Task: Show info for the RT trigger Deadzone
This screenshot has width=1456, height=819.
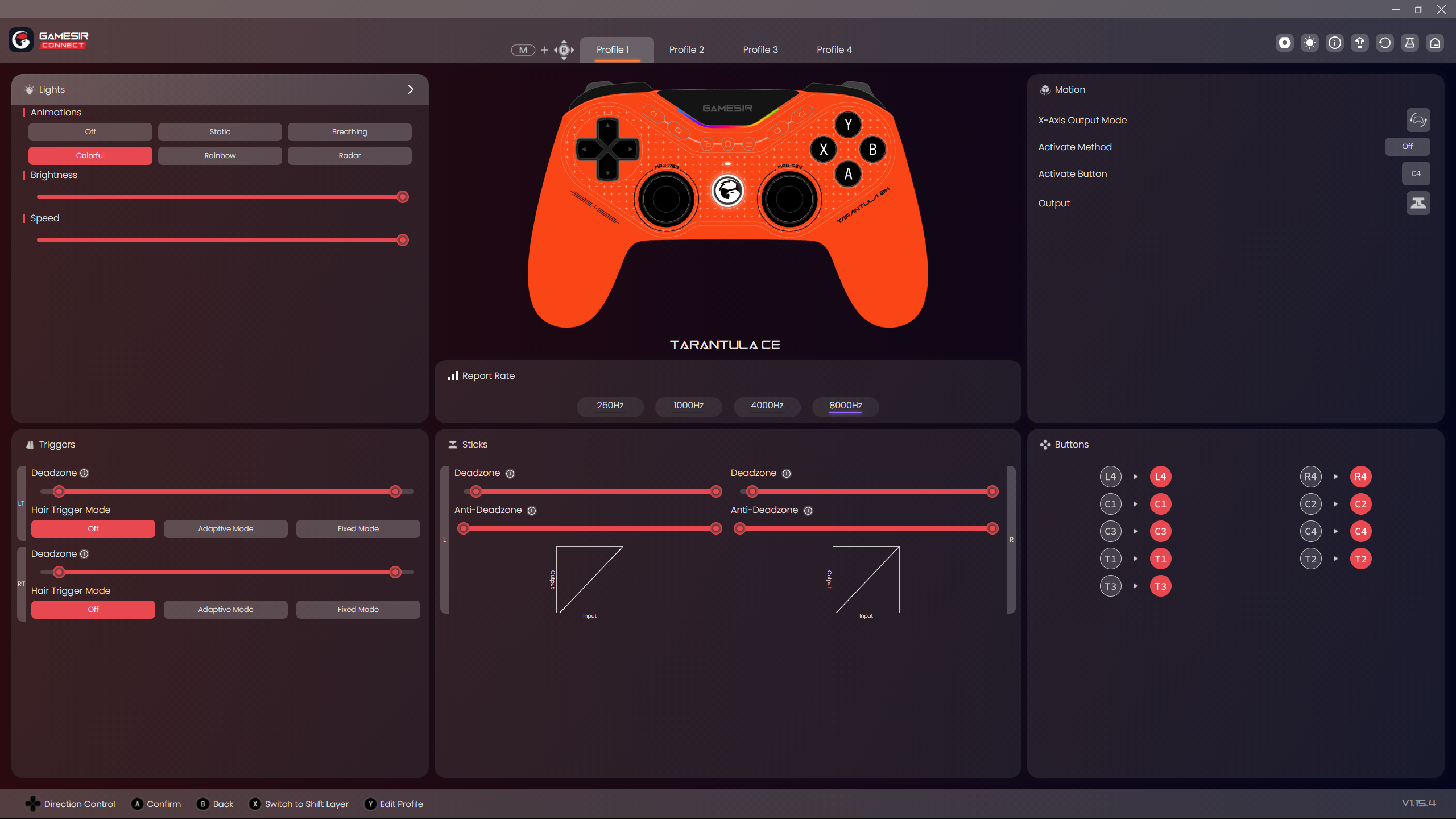Action: click(x=84, y=554)
